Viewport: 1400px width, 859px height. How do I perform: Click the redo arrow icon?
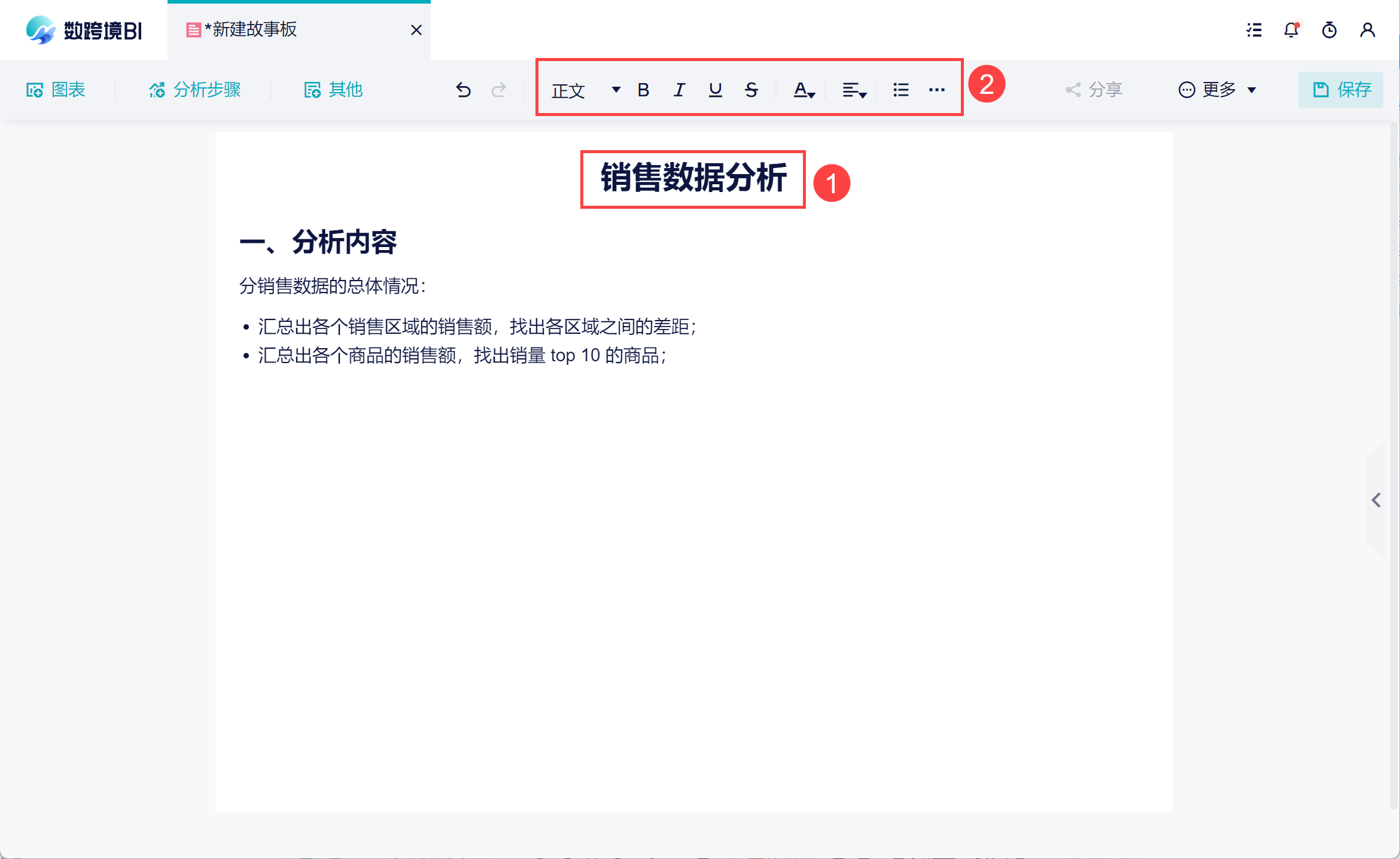[x=498, y=90]
